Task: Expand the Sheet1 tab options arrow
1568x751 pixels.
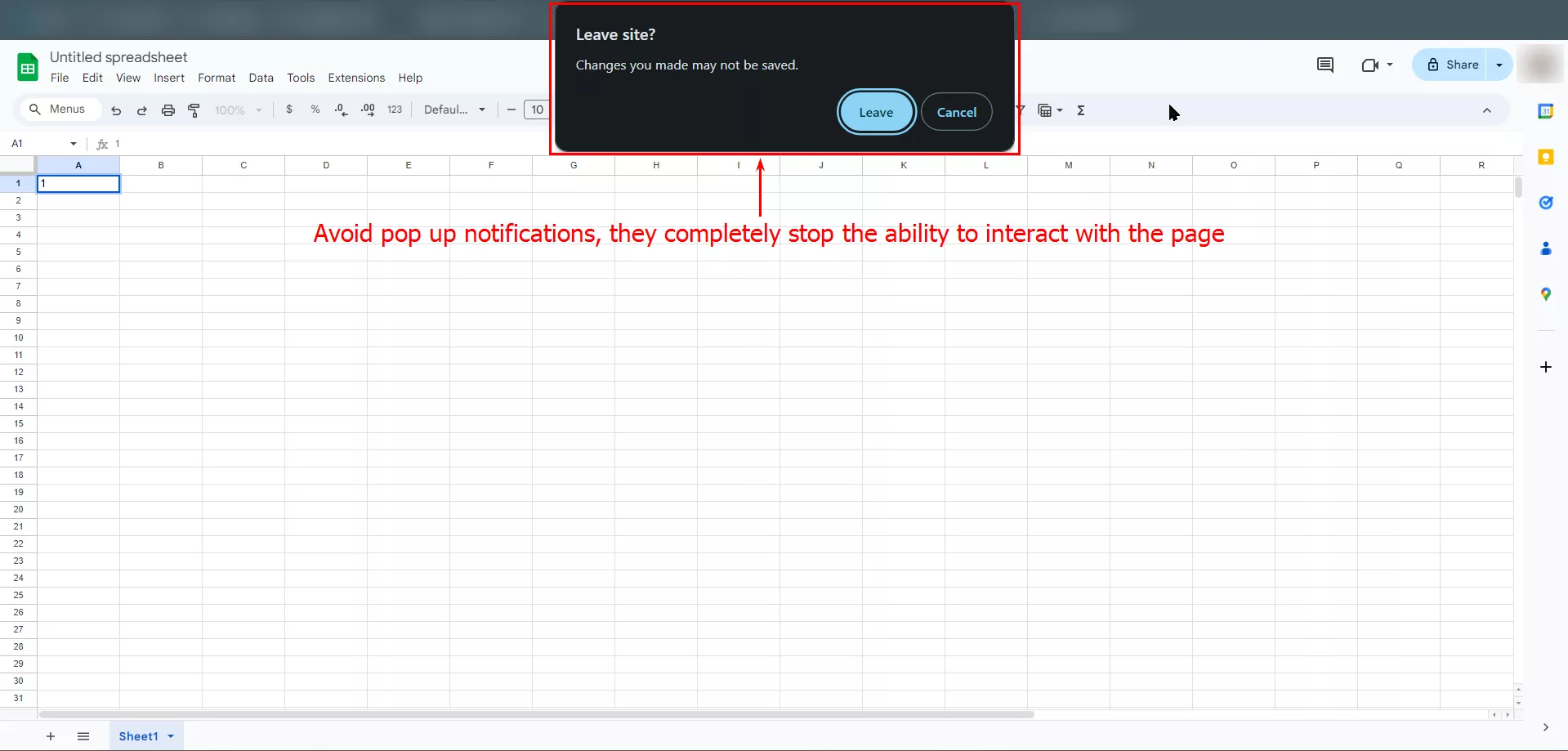Action: pos(171,736)
